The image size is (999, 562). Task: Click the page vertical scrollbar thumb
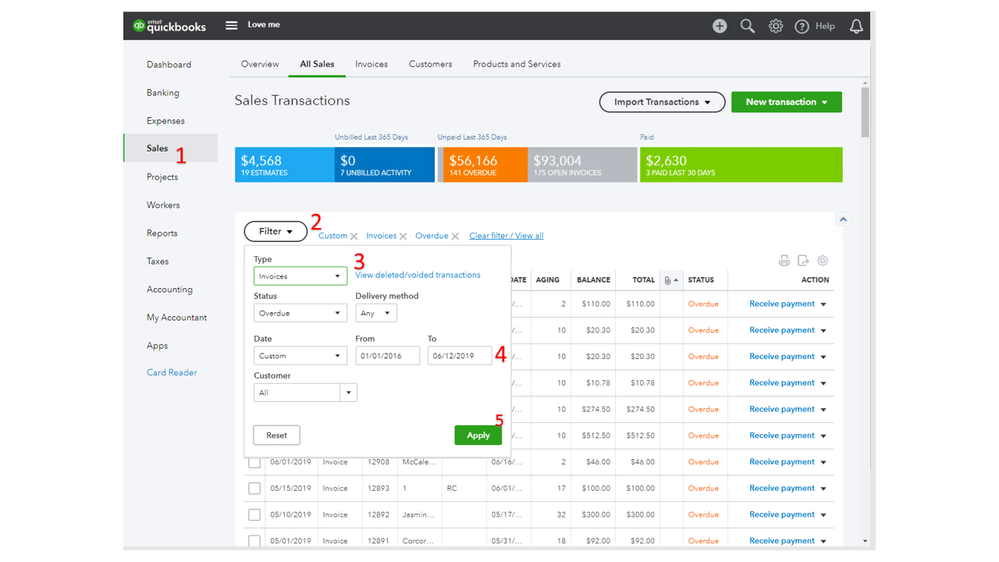coord(865,112)
